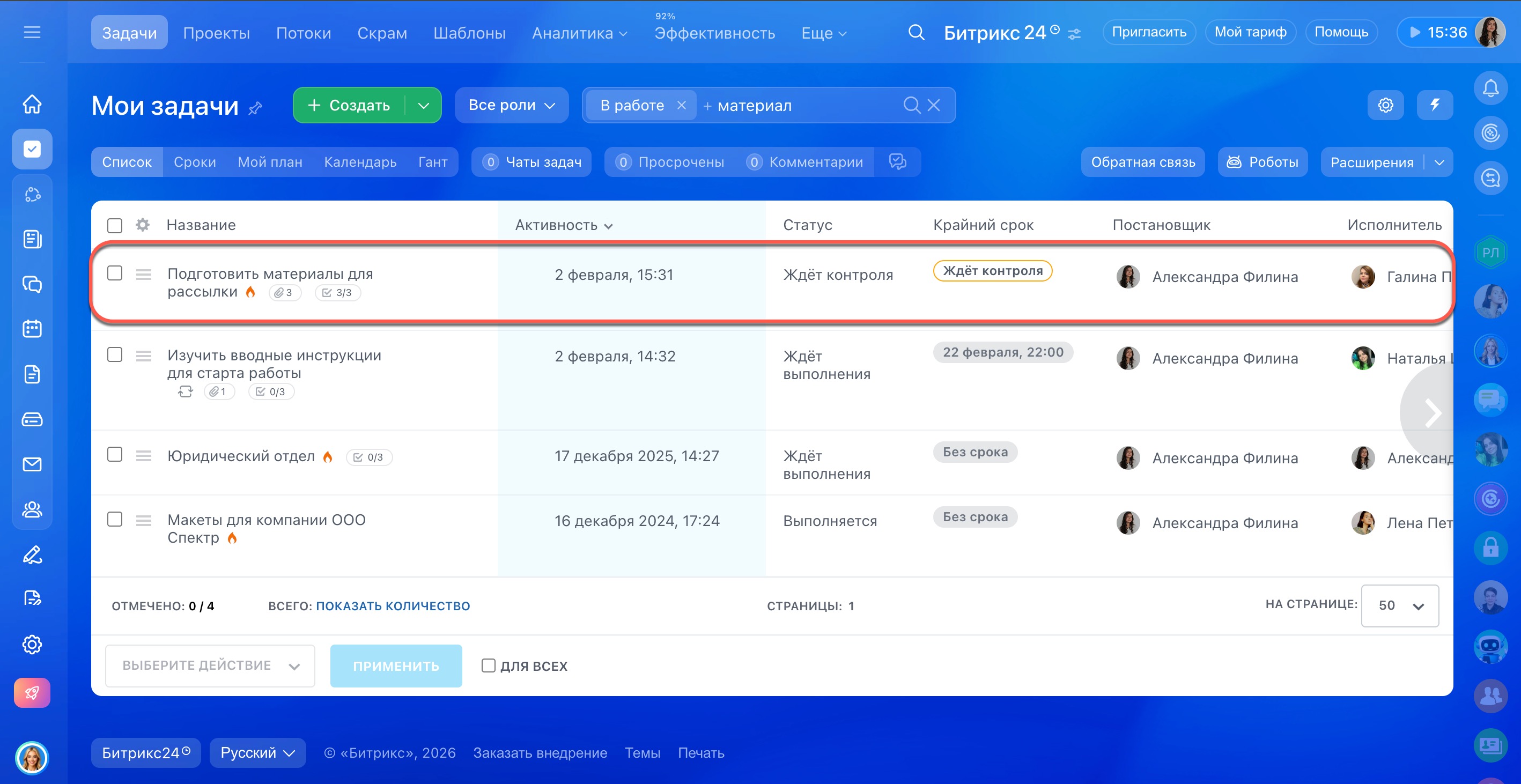This screenshot has height=784, width=1521.
Task: Open the hamburger menu icon
Action: pos(32,33)
